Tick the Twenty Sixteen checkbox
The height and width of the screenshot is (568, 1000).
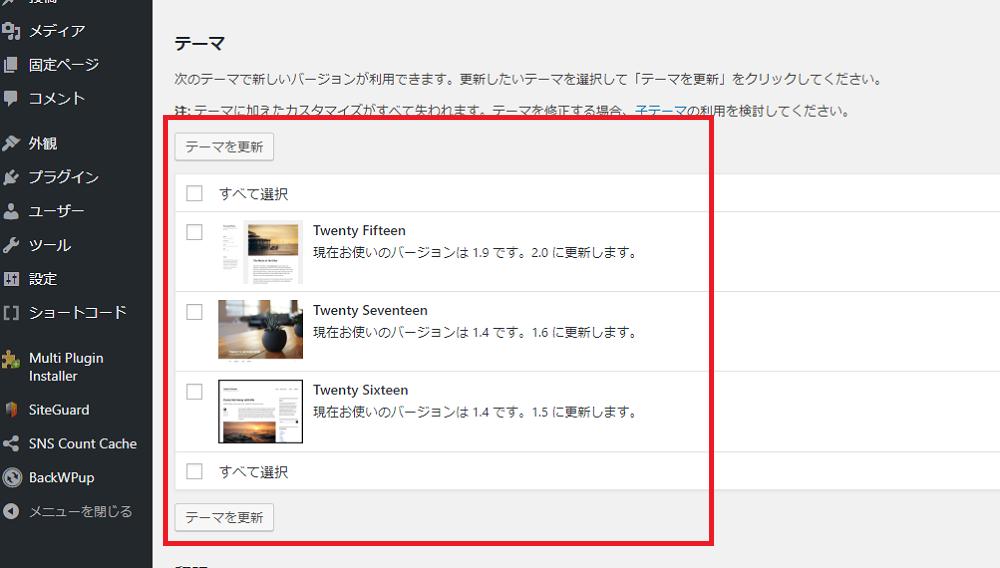[x=195, y=391]
